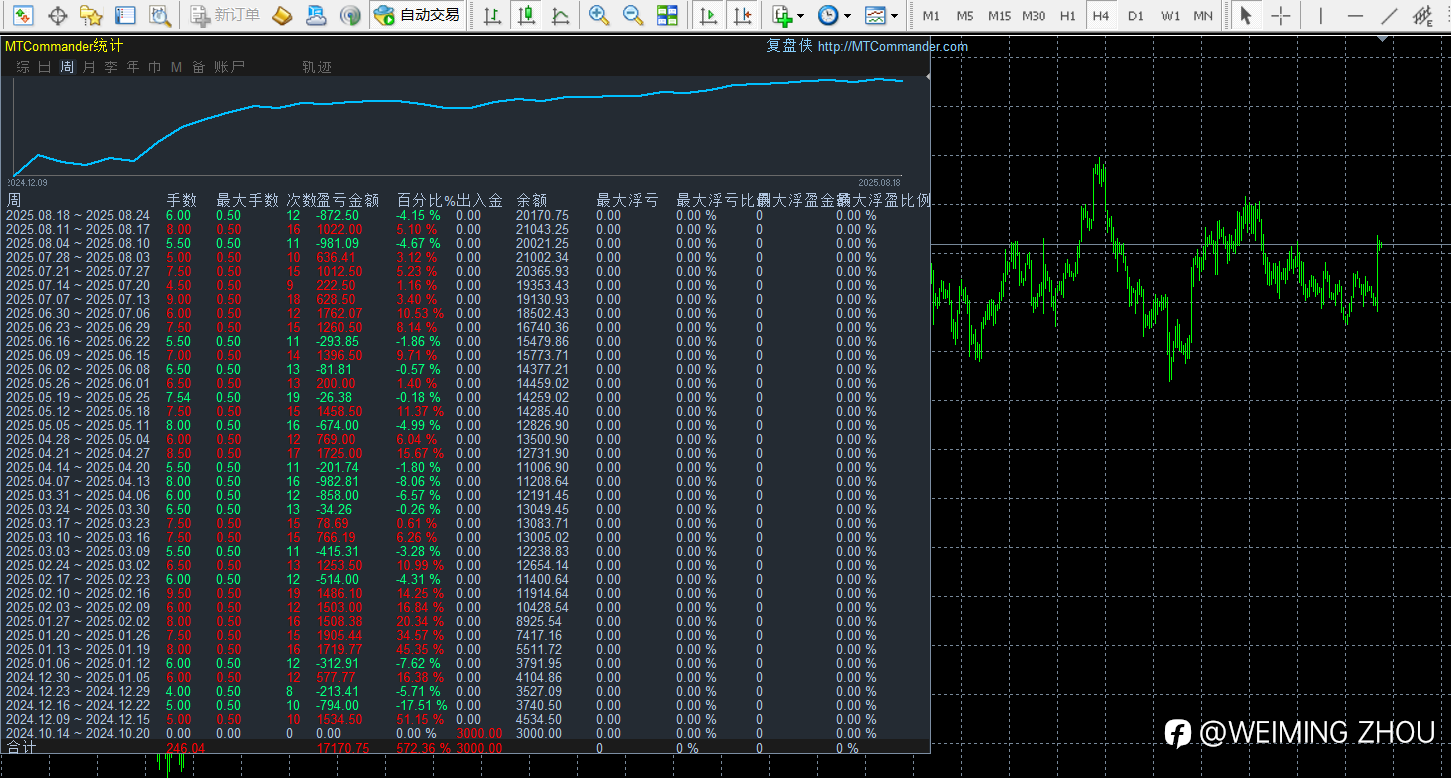Select the M15 timeframe
1451x778 pixels.
999,16
